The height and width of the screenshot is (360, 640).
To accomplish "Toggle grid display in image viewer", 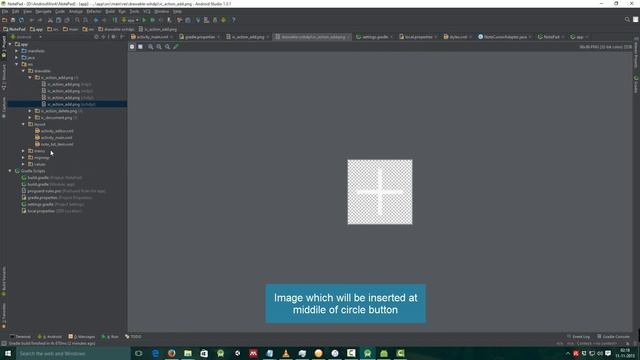I will click(140, 47).
